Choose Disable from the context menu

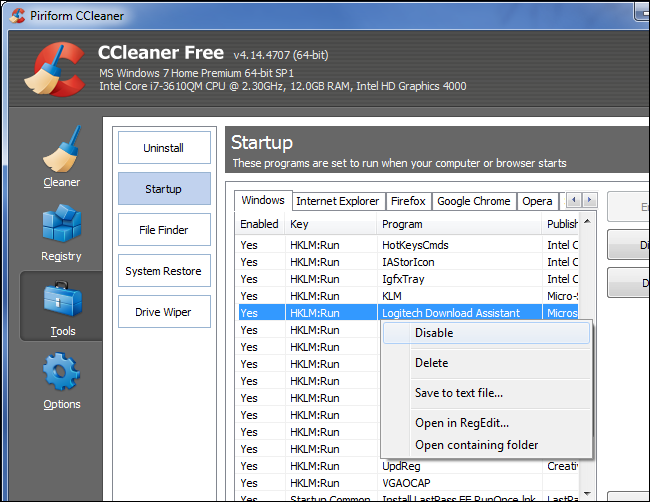486,333
